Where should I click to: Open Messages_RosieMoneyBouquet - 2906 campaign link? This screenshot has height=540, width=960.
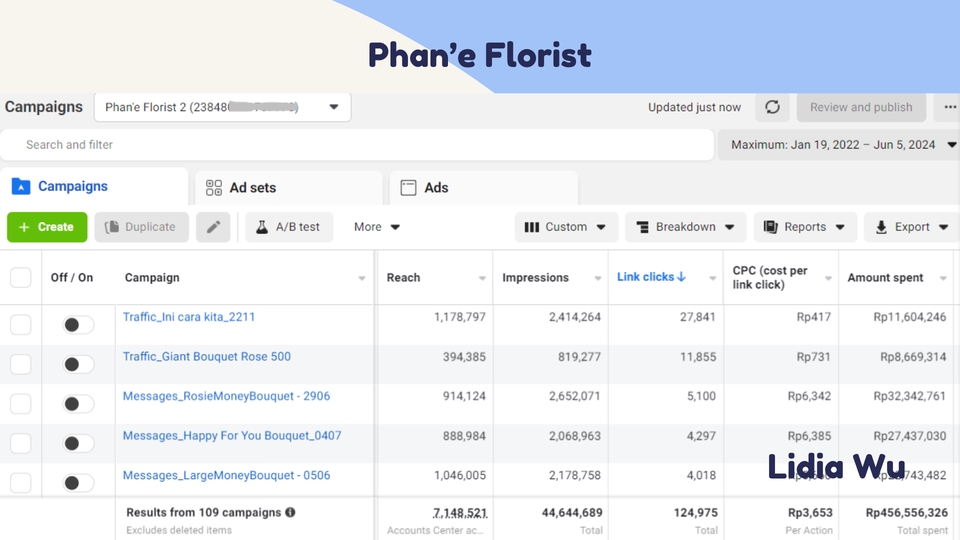(227, 396)
